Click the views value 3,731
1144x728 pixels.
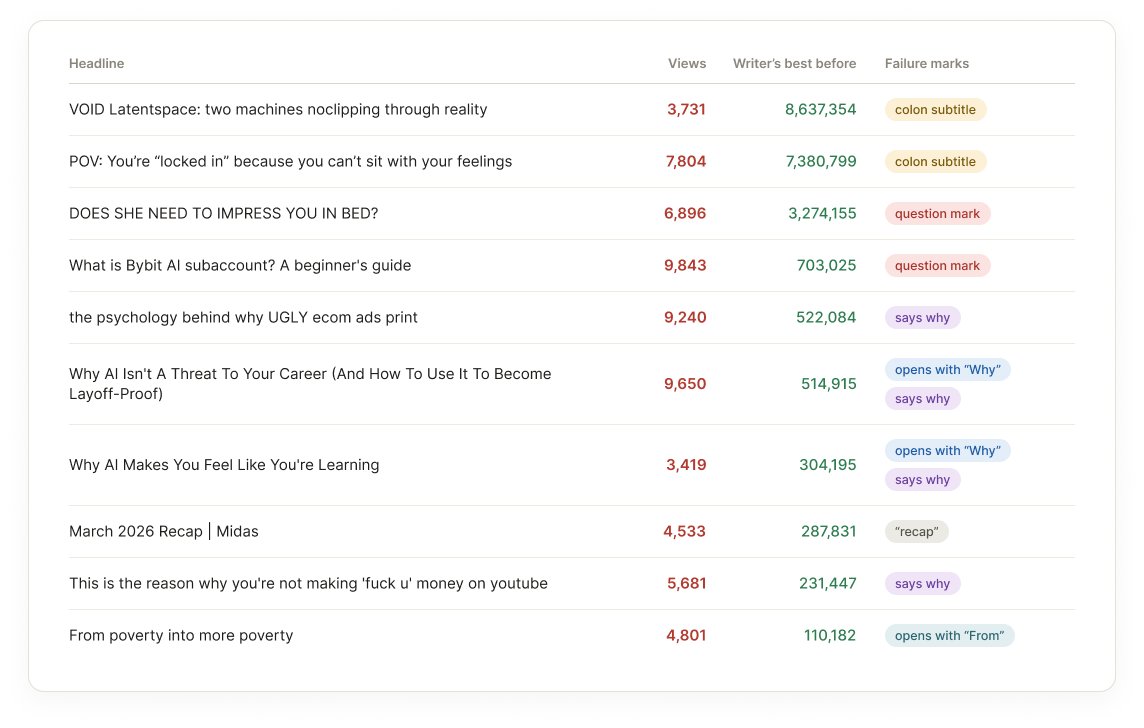pos(686,109)
